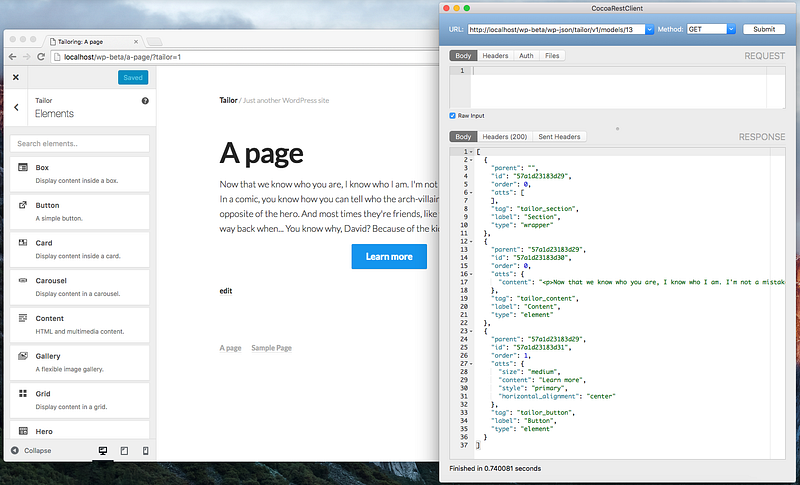Click the Saved button in Tailor
800x485 pixels.
click(x=133, y=78)
